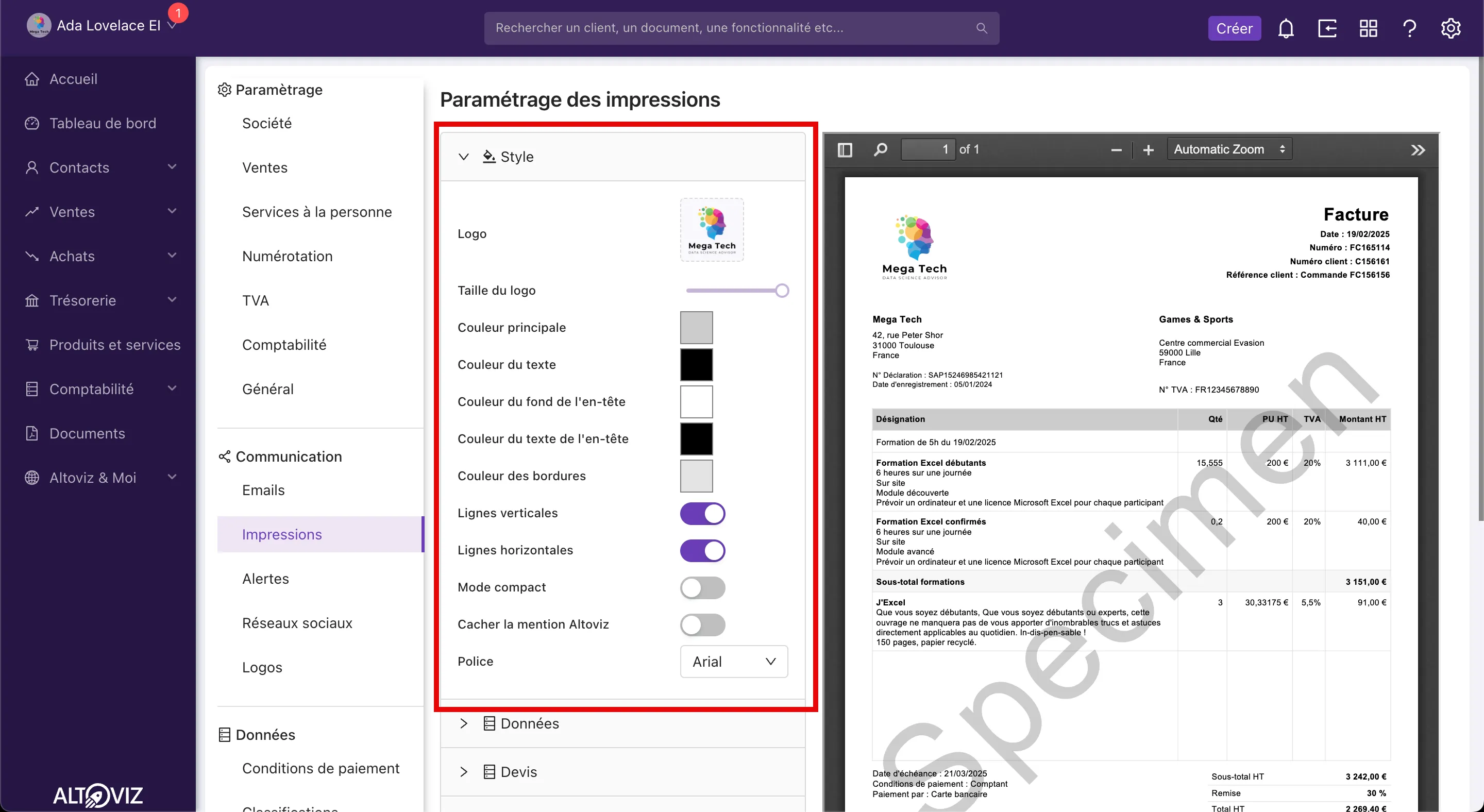Click the Achats trend-down icon

(x=32, y=256)
